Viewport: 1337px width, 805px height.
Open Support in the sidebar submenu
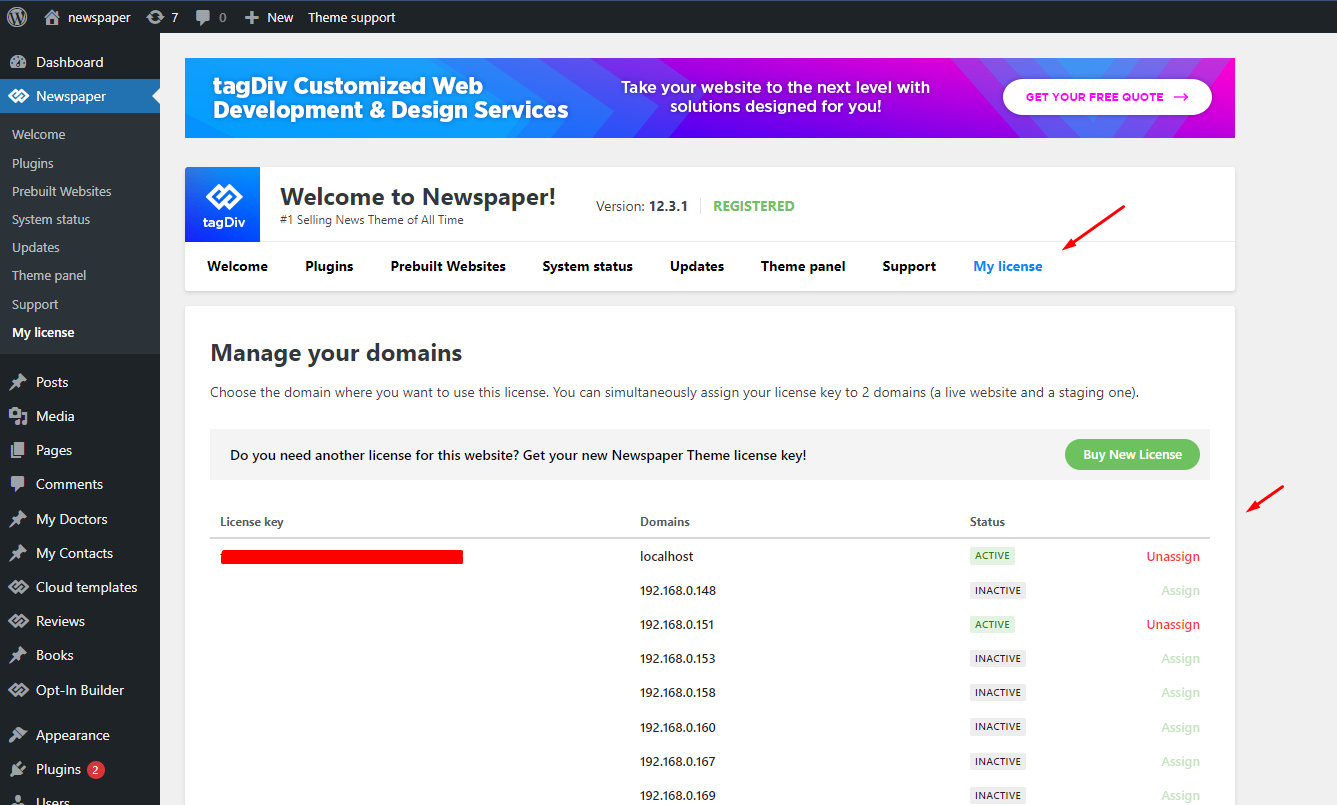35,304
